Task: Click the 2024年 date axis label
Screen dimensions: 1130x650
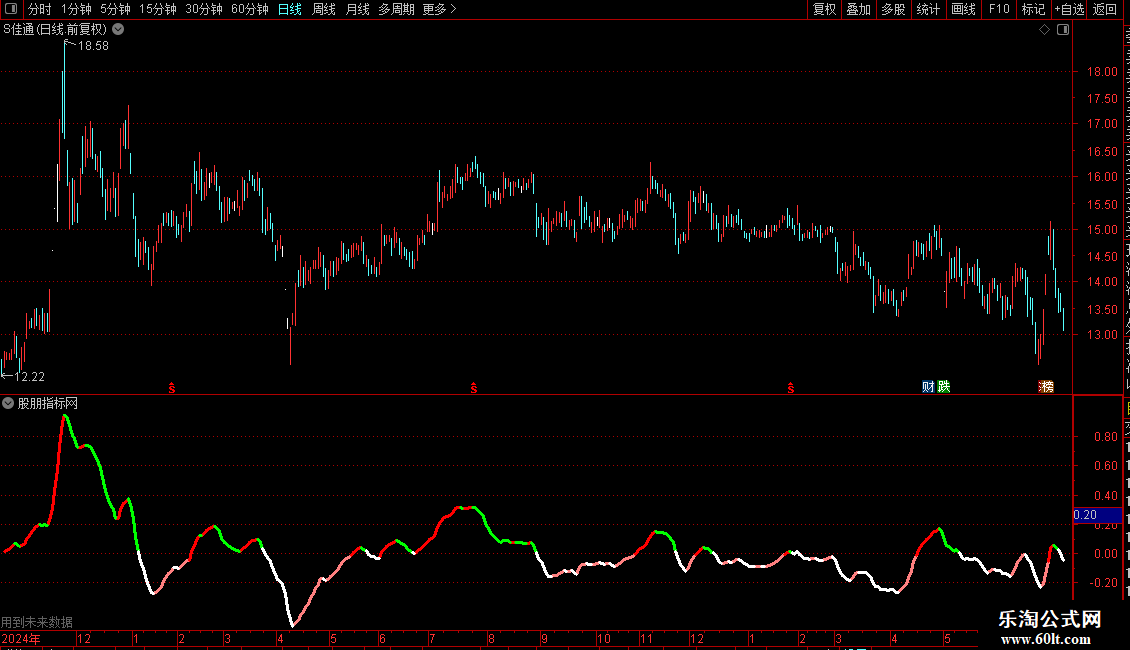Action: coord(21,639)
